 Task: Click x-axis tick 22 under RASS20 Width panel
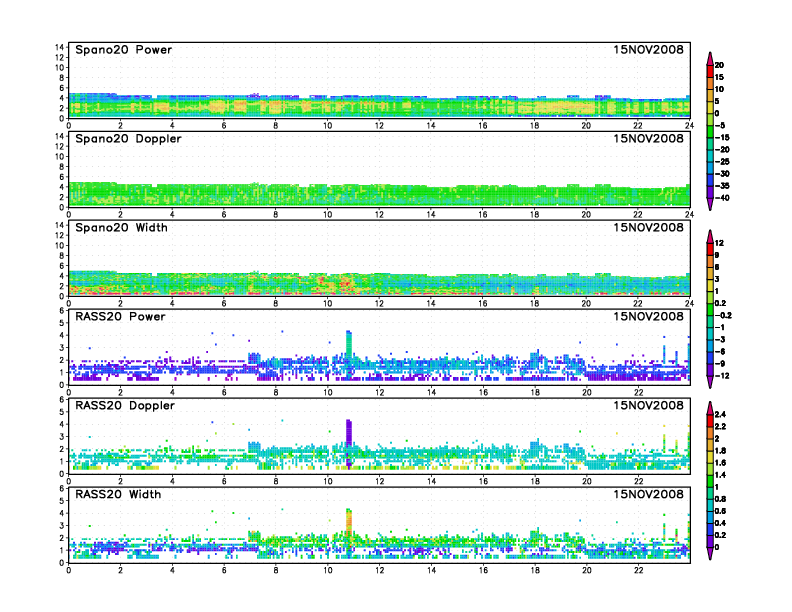coord(638,570)
